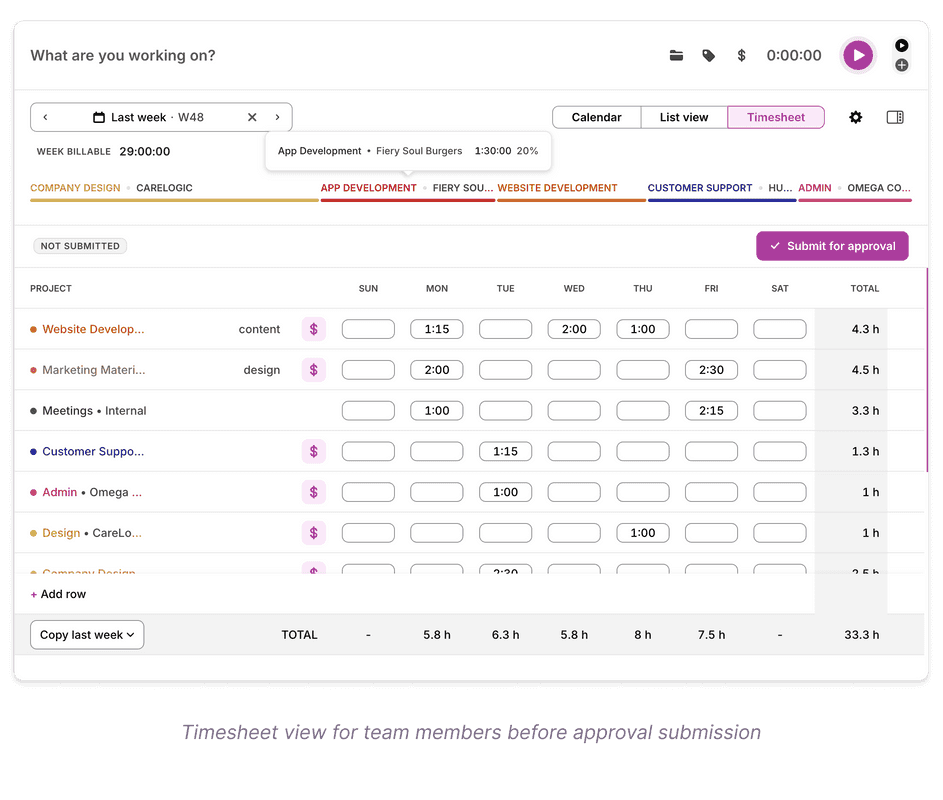The width and height of the screenshot is (943, 800).
Task: Add a tag using the tag icon
Action: coord(709,56)
